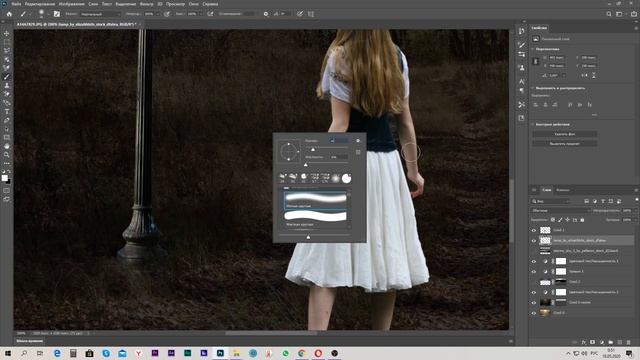The height and width of the screenshot is (360, 640).
Task: Click the delete layer trash icon
Action: (629, 342)
